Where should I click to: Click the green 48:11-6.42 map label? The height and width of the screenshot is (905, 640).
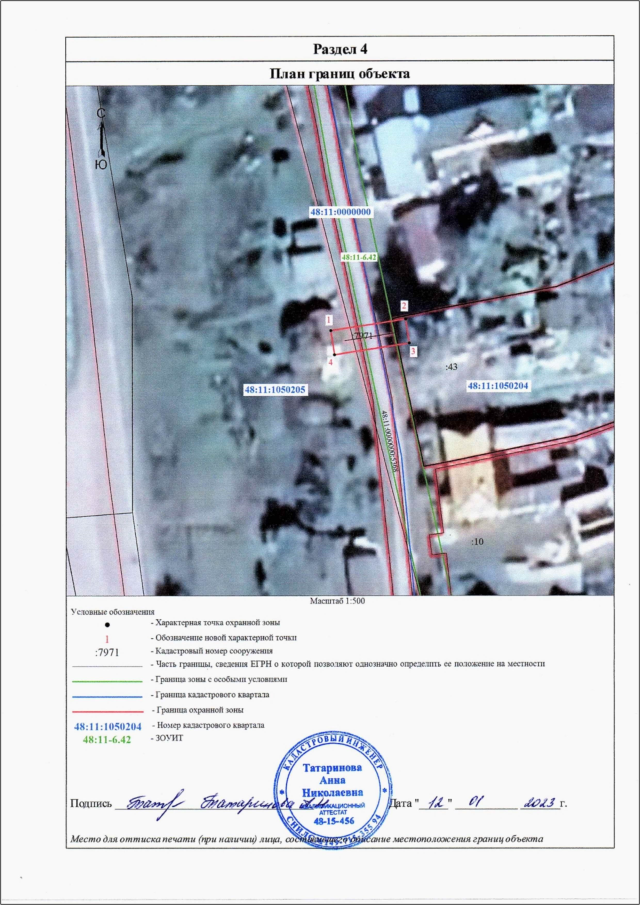point(358,257)
